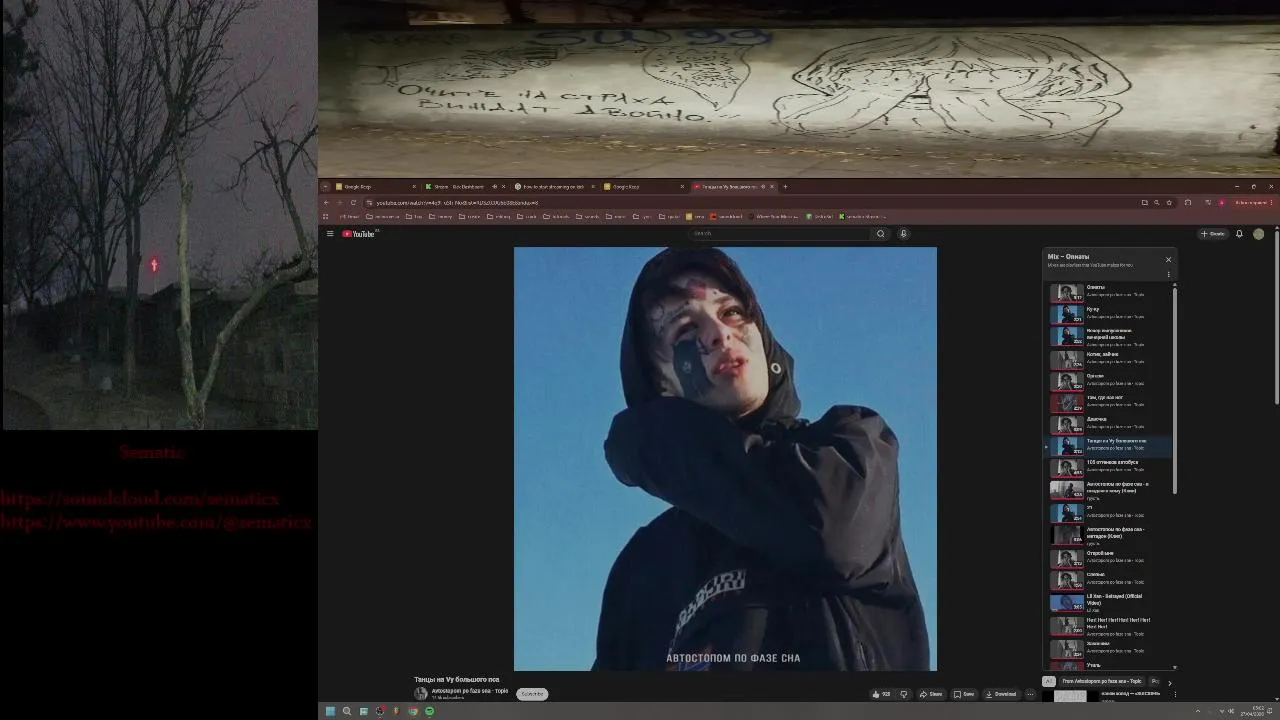Close the Mix playlist panel
This screenshot has height=720, width=1280.
pos(1168,260)
